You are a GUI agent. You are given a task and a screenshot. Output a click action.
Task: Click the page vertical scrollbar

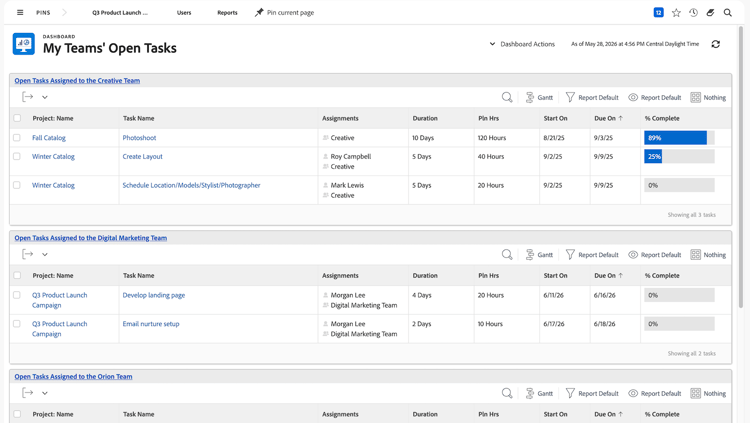point(741,167)
